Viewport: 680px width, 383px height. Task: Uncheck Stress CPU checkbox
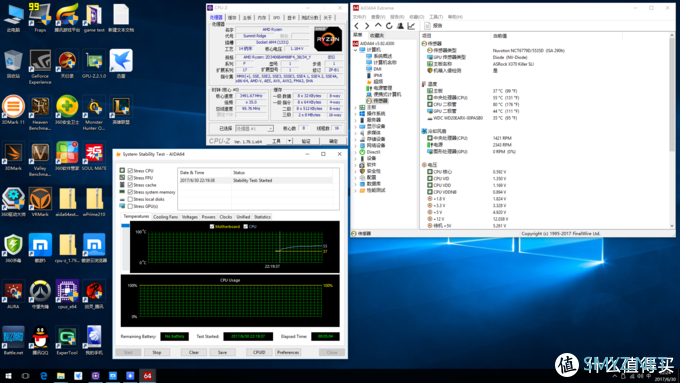(130, 171)
